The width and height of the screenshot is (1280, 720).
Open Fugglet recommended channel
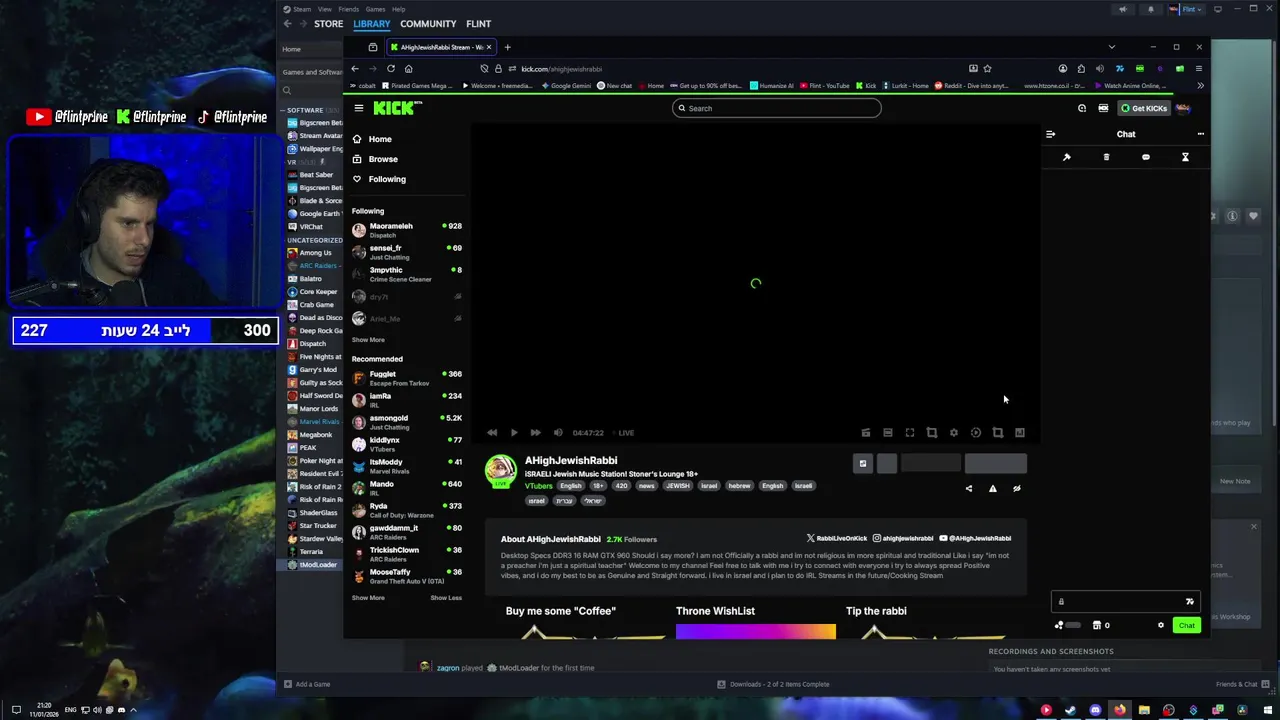406,378
